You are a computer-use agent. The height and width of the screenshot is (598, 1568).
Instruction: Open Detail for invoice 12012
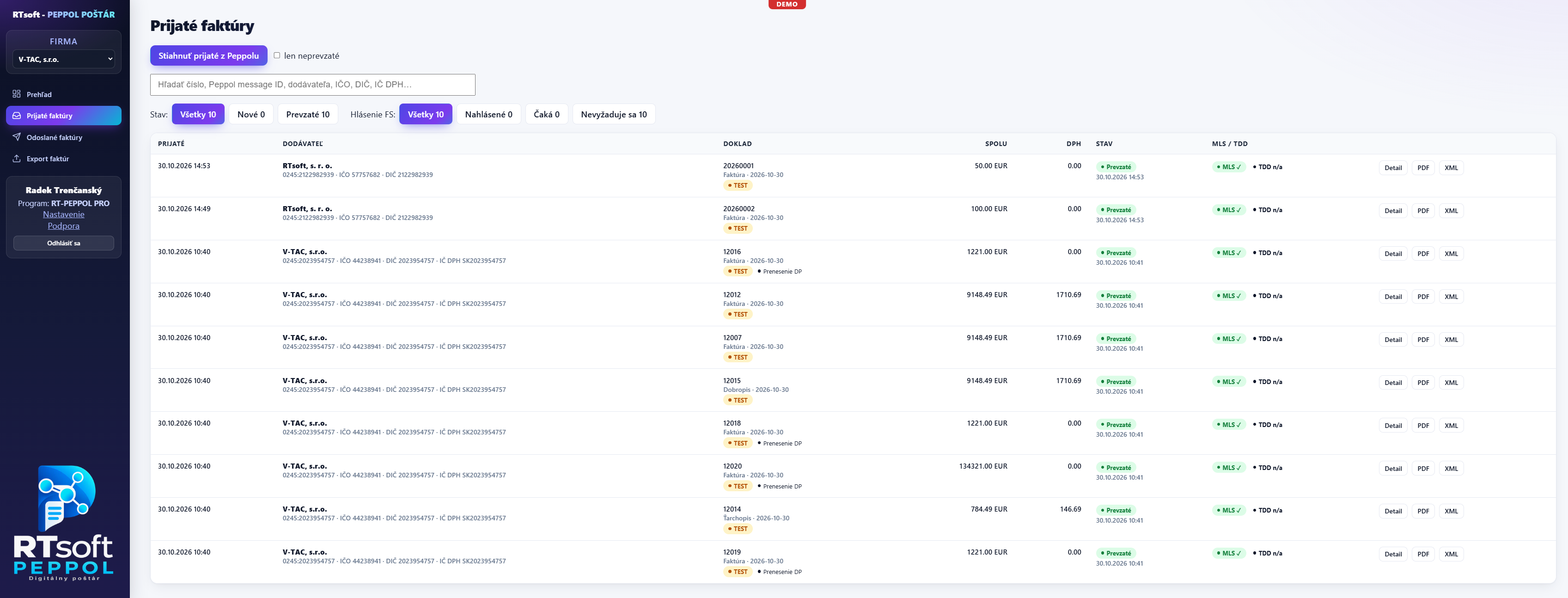coord(1393,297)
